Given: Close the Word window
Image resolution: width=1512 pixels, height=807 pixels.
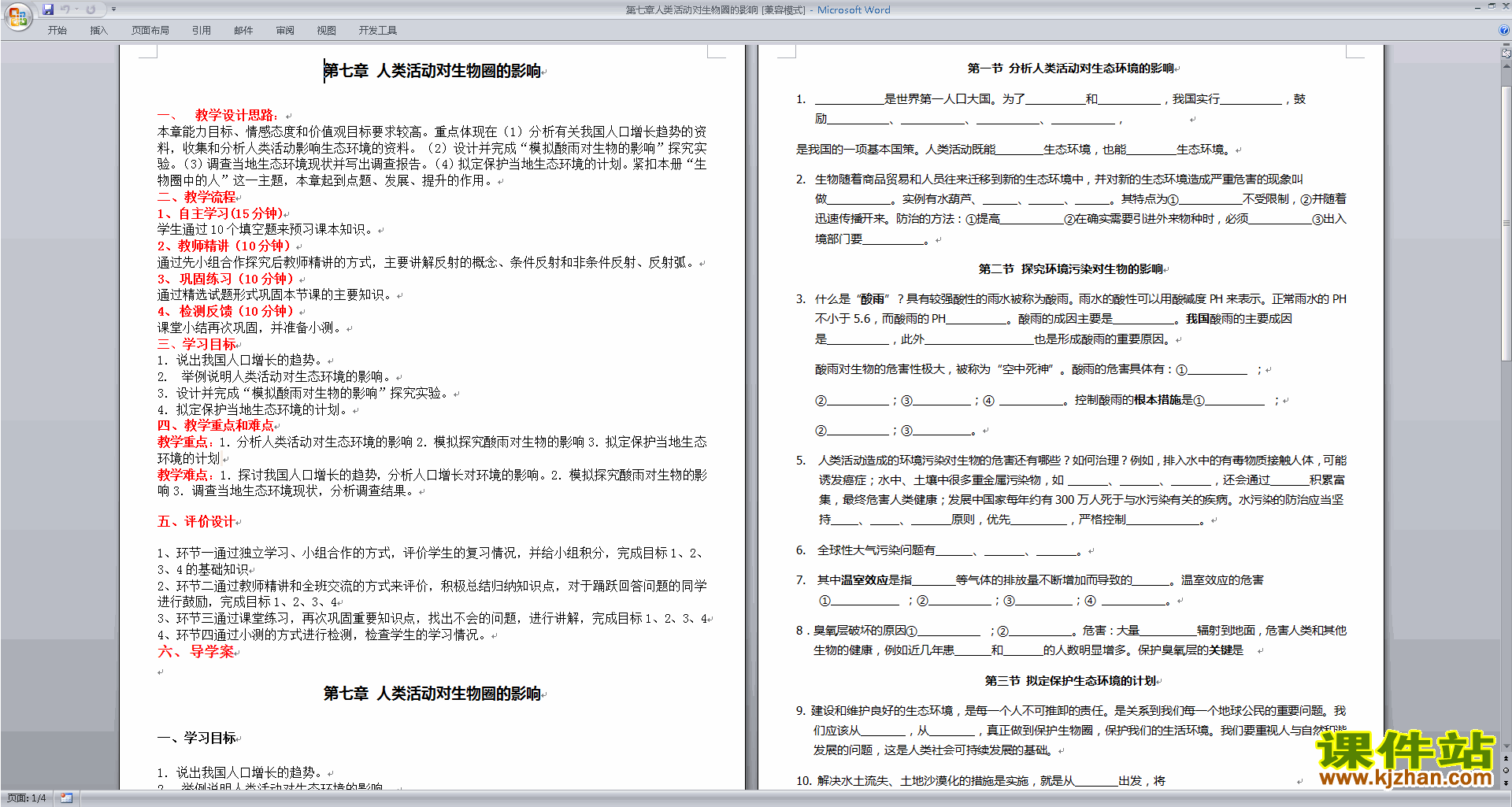Looking at the screenshot, I should point(1505,6).
